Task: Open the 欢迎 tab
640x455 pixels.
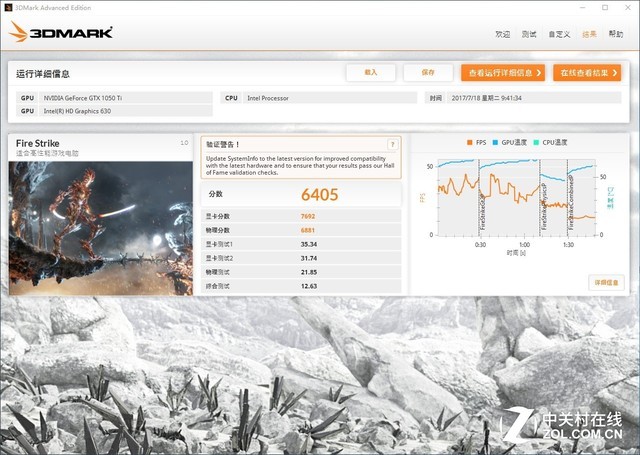Action: click(x=502, y=34)
